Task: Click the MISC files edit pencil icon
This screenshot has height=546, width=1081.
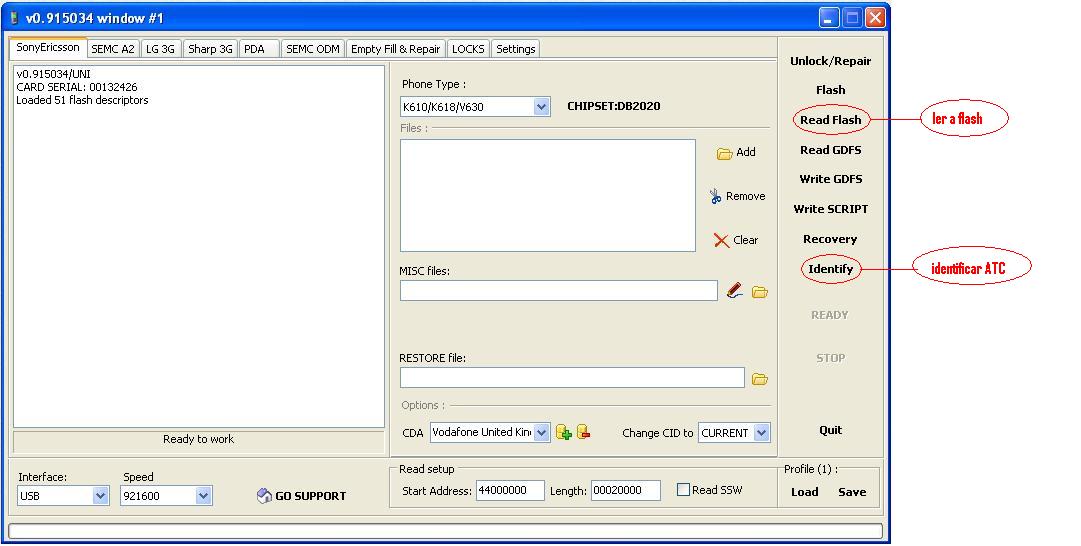Action: (x=735, y=291)
